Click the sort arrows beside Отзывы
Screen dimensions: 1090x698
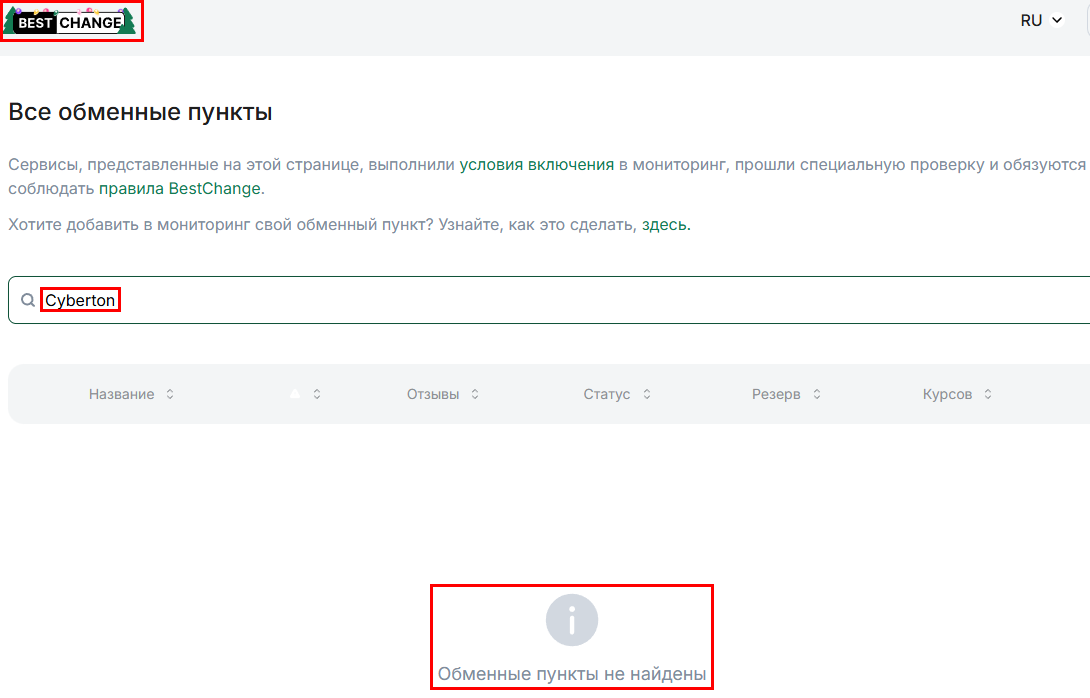pyautogui.click(x=476, y=394)
